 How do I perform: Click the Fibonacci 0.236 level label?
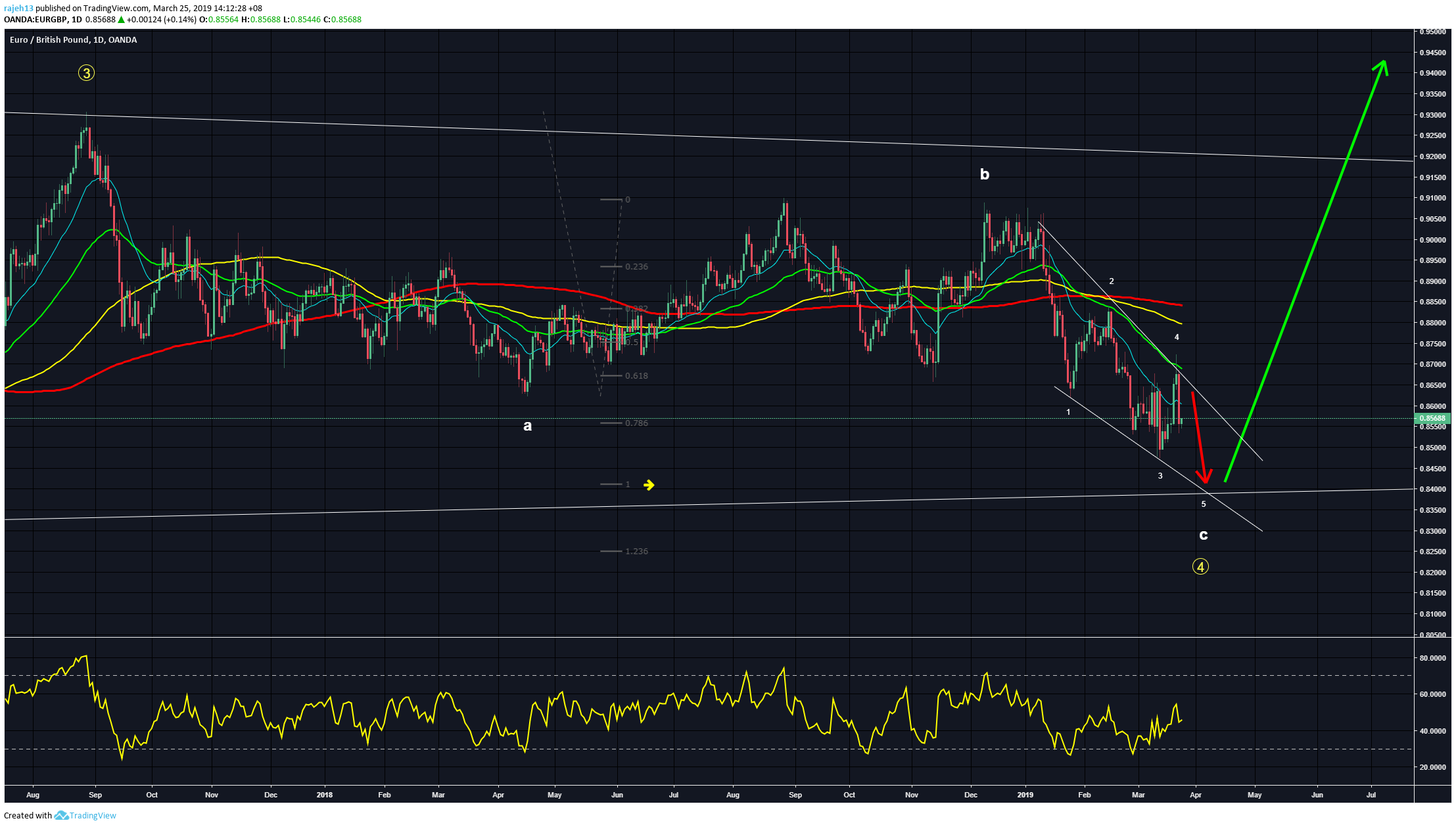[x=636, y=267]
